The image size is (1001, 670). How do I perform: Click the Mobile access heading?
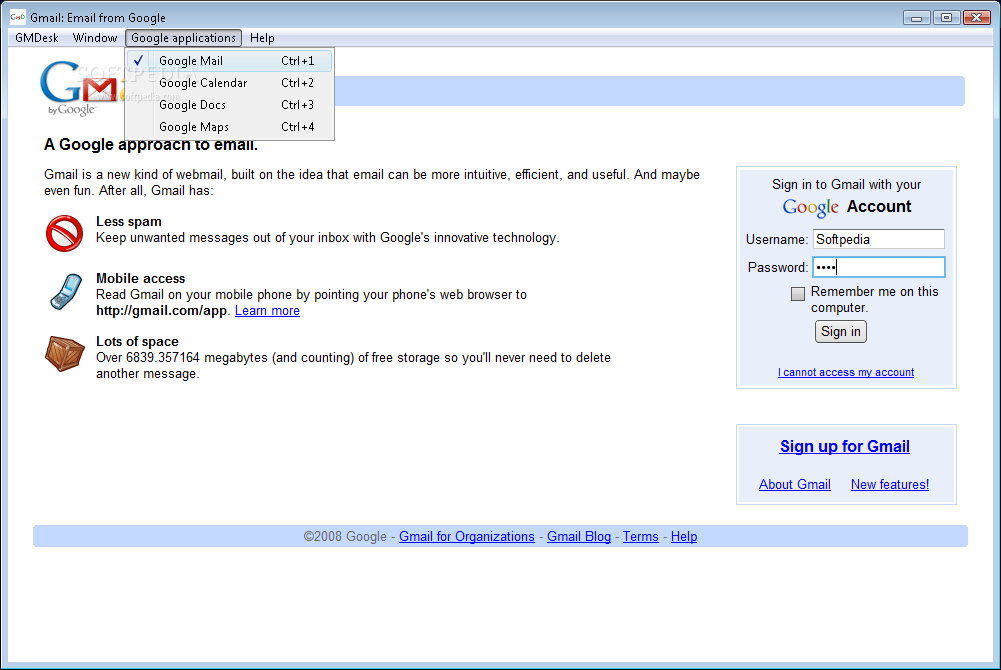pos(140,278)
